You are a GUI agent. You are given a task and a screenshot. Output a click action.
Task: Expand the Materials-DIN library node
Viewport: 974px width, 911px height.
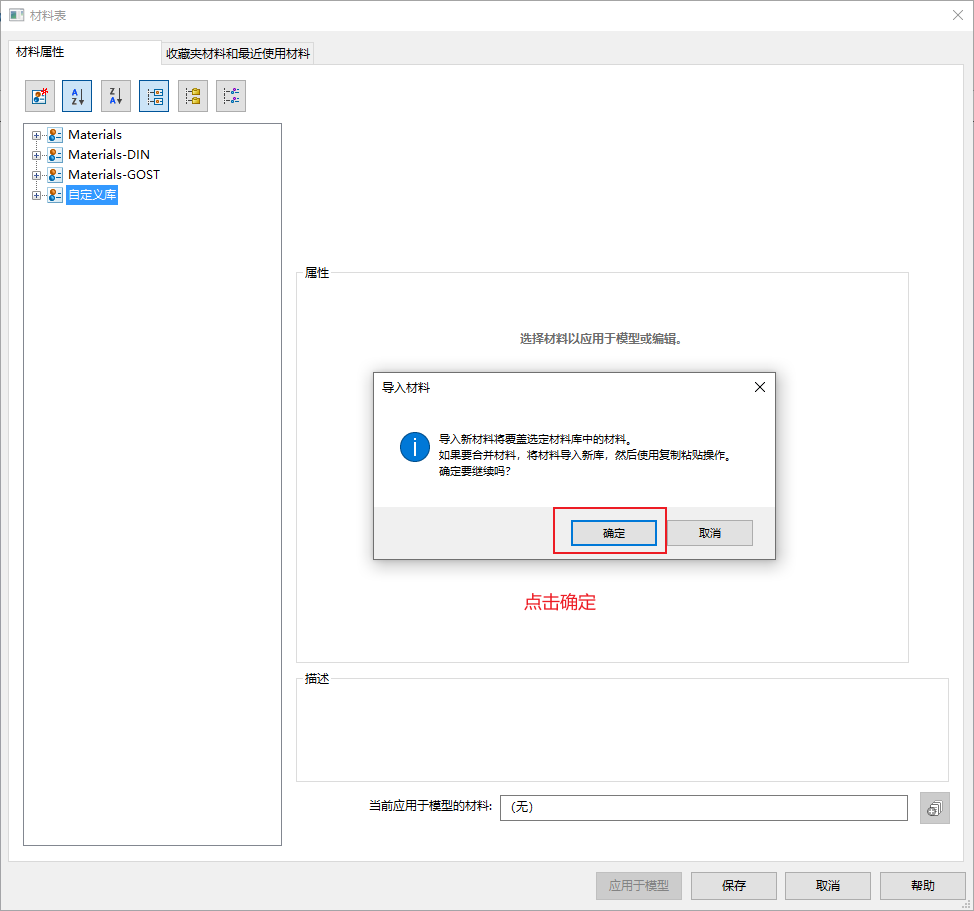click(x=36, y=155)
